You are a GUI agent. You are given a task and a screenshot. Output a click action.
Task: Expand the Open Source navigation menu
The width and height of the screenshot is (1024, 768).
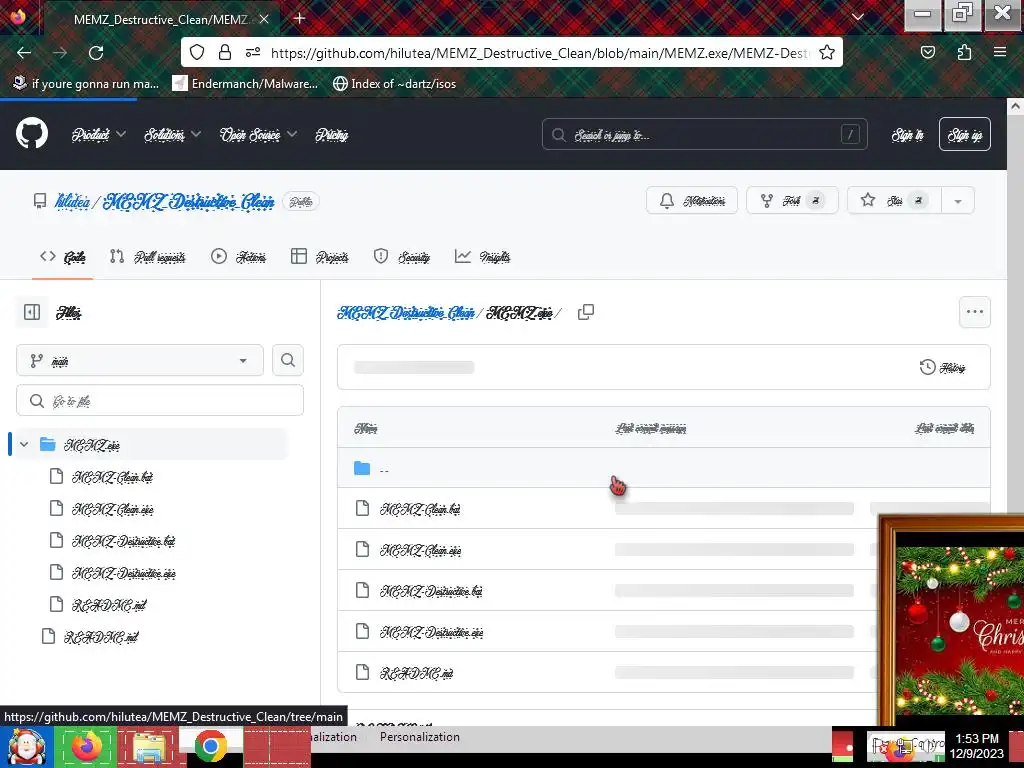coord(259,135)
